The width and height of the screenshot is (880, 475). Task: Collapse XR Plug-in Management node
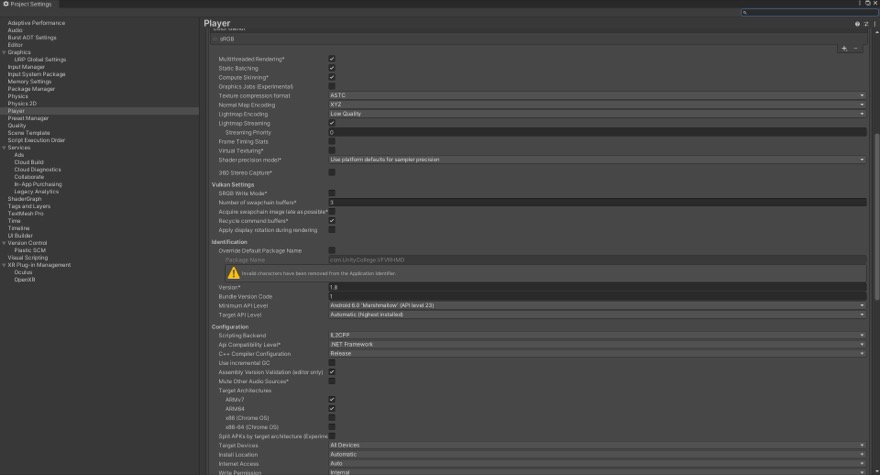[x=4, y=265]
